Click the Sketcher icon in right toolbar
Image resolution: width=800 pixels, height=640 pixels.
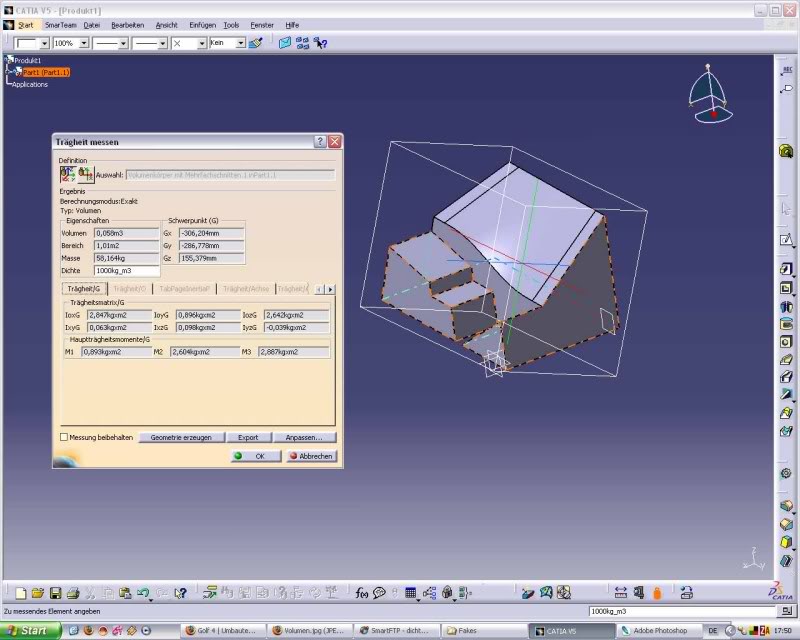786,239
